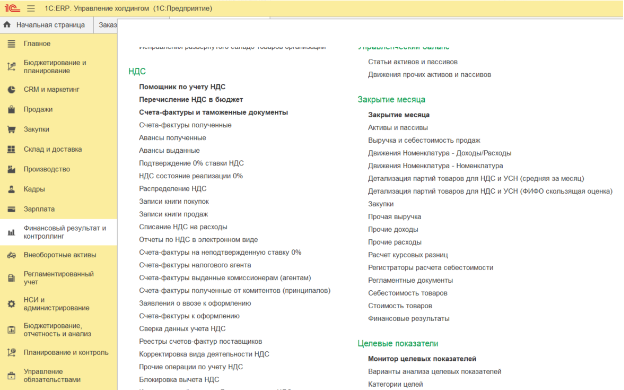Open Регистраторы расчета себестоимости

[x=431, y=267]
